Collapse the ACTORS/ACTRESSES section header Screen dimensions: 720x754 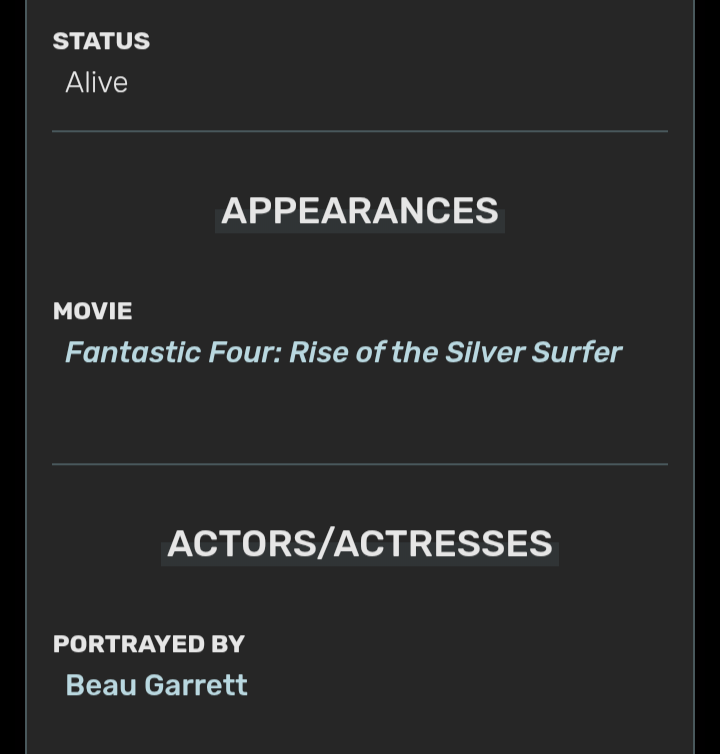point(360,543)
